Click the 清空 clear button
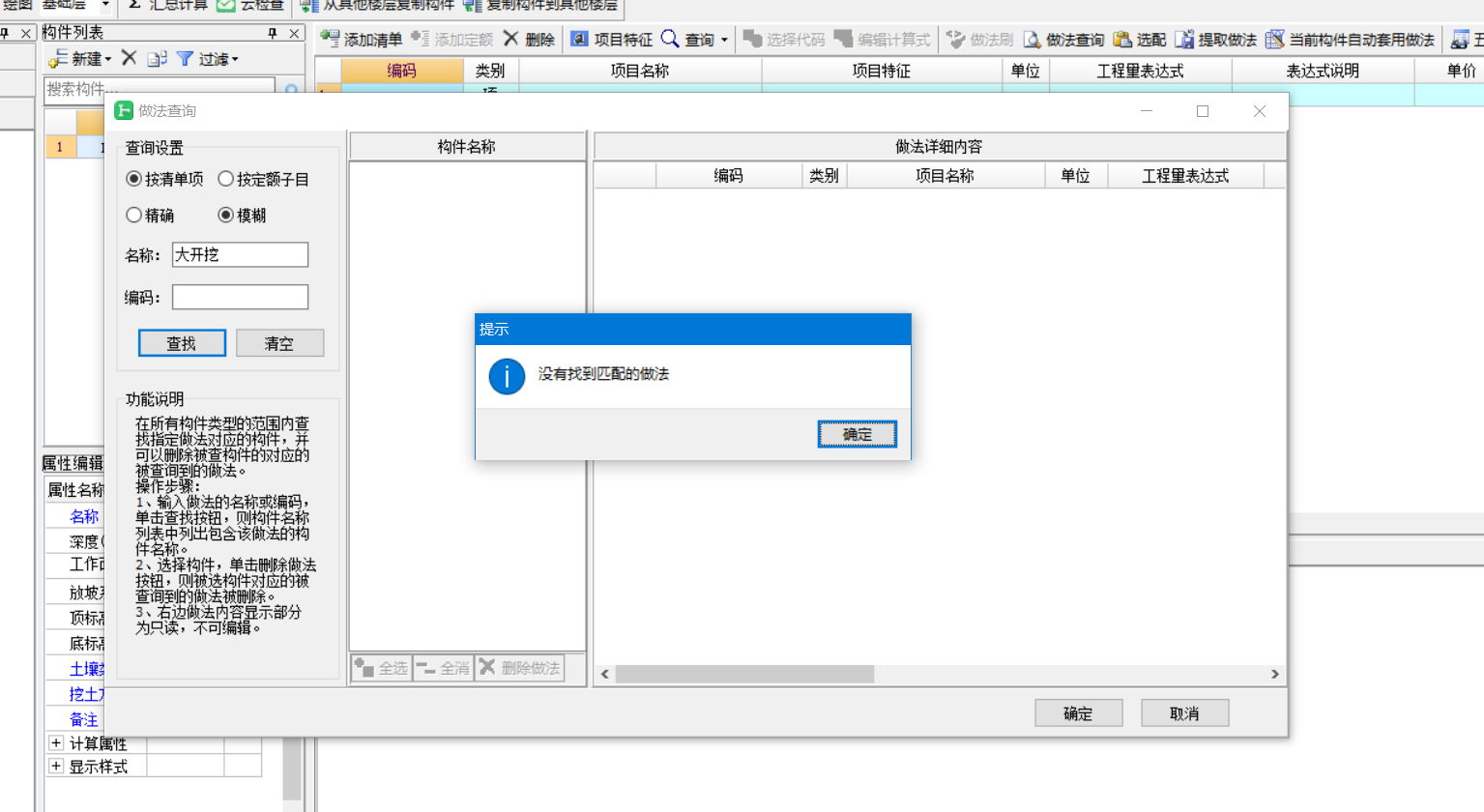Image resolution: width=1484 pixels, height=812 pixels. click(x=279, y=343)
